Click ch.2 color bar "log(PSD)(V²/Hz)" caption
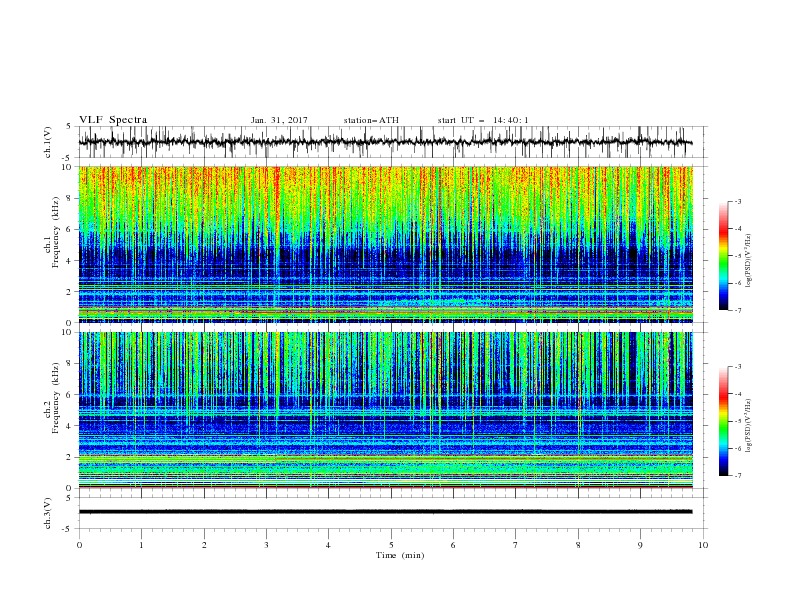The width and height of the screenshot is (792, 612). point(749,426)
